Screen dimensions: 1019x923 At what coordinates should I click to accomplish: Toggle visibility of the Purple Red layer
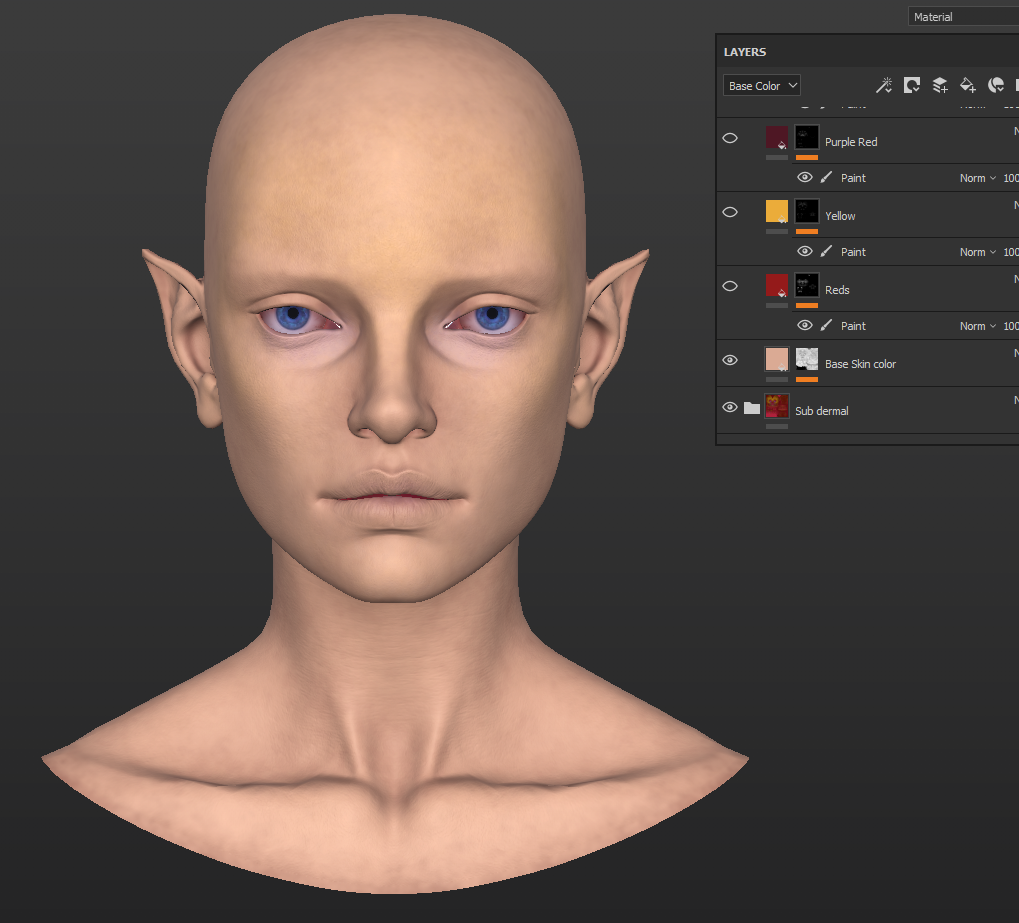coord(730,138)
